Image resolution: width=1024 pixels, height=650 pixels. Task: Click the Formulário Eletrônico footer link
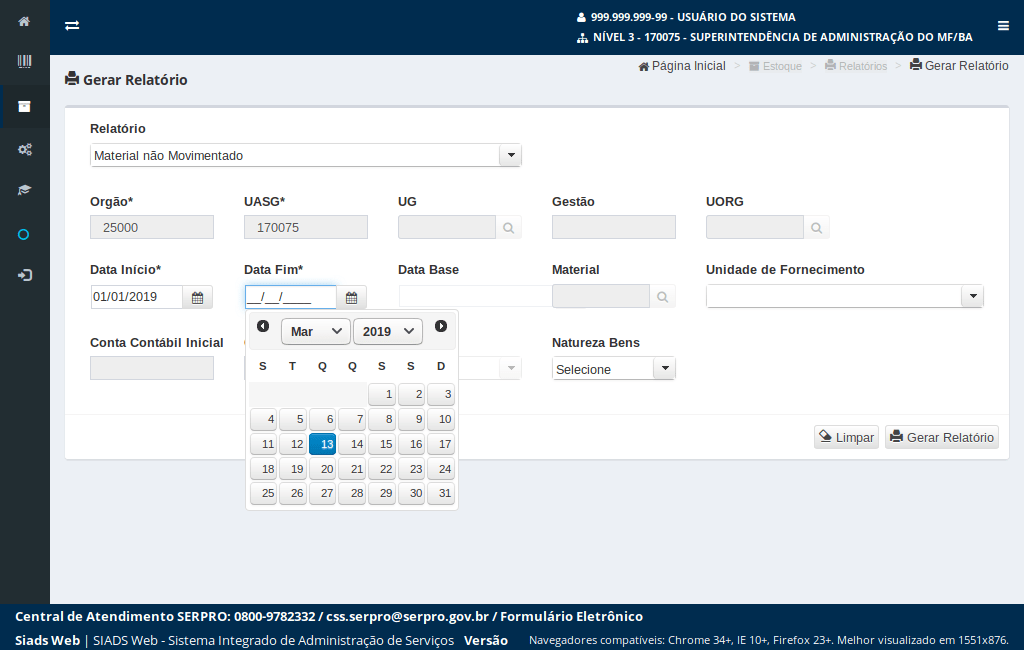(571, 616)
